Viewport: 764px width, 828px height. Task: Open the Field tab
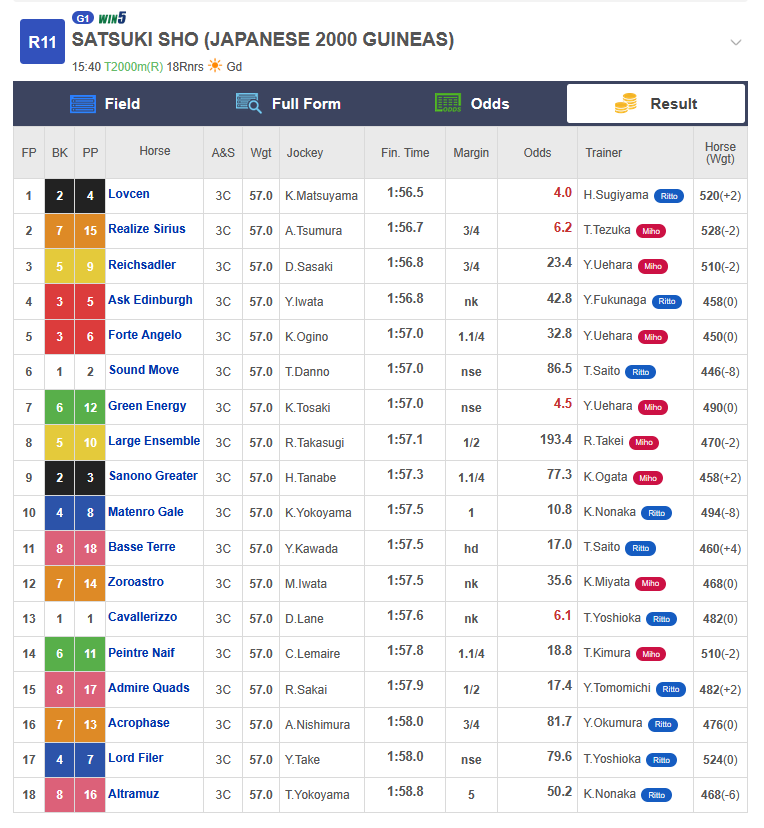coord(105,104)
